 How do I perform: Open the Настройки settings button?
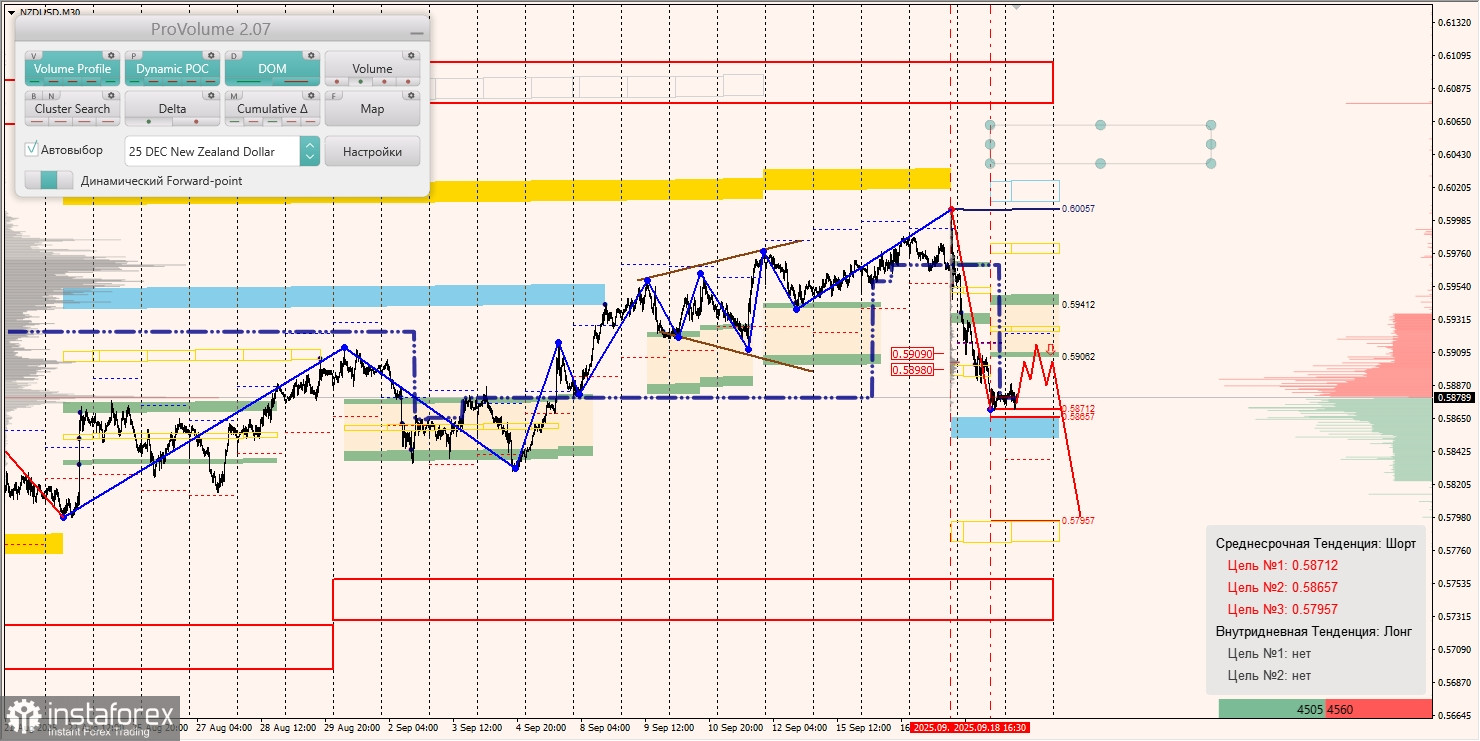coord(372,151)
